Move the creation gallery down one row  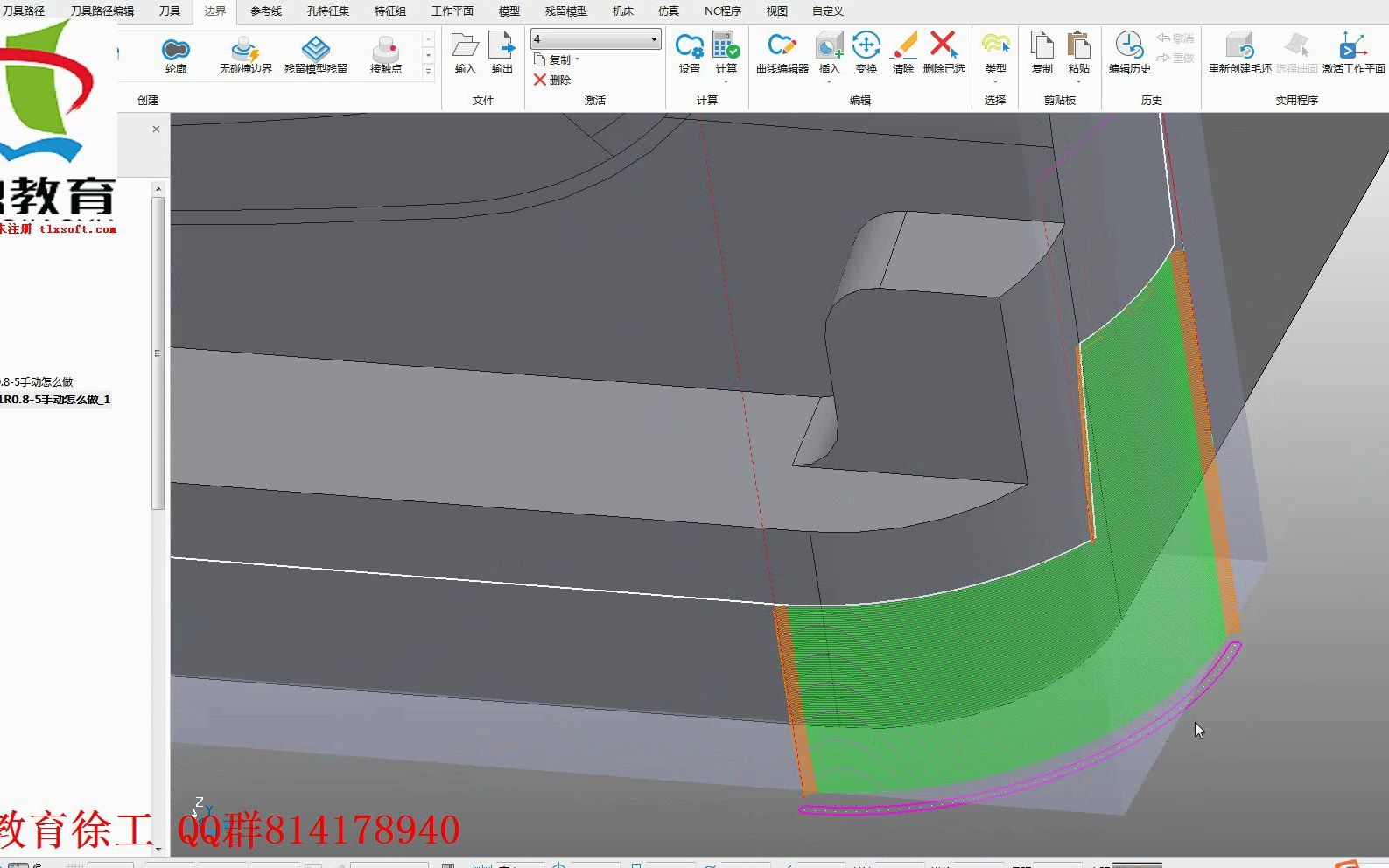tap(428, 55)
